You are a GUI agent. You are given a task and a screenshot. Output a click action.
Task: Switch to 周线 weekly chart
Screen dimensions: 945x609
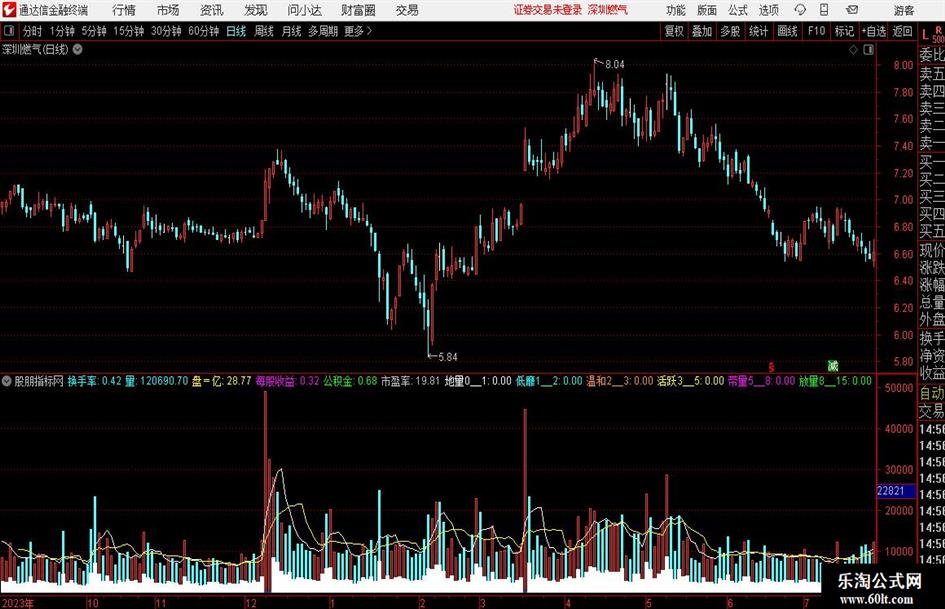263,31
